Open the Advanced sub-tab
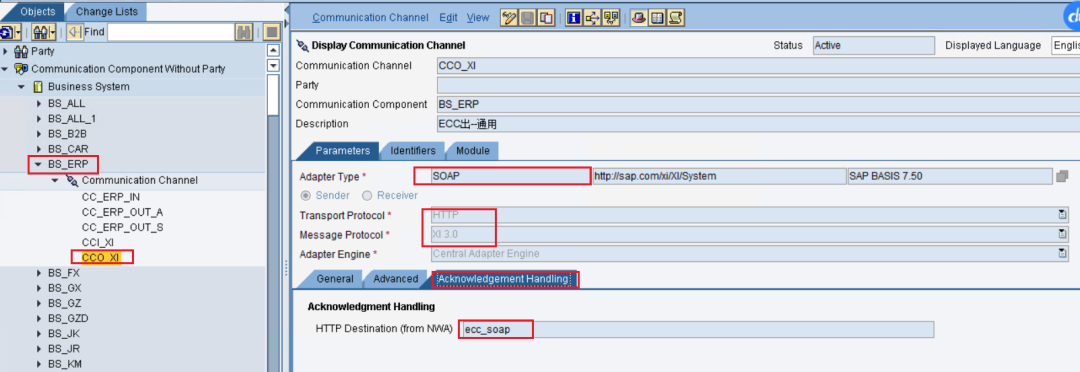The width and height of the screenshot is (1080, 372). point(395,278)
